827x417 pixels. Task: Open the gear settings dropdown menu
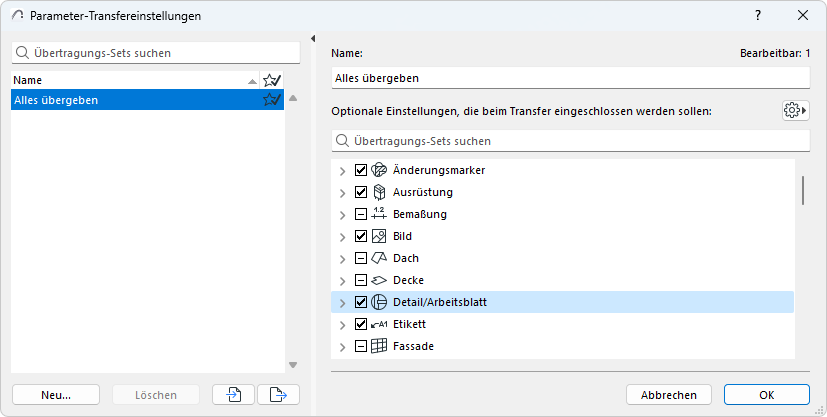[795, 110]
